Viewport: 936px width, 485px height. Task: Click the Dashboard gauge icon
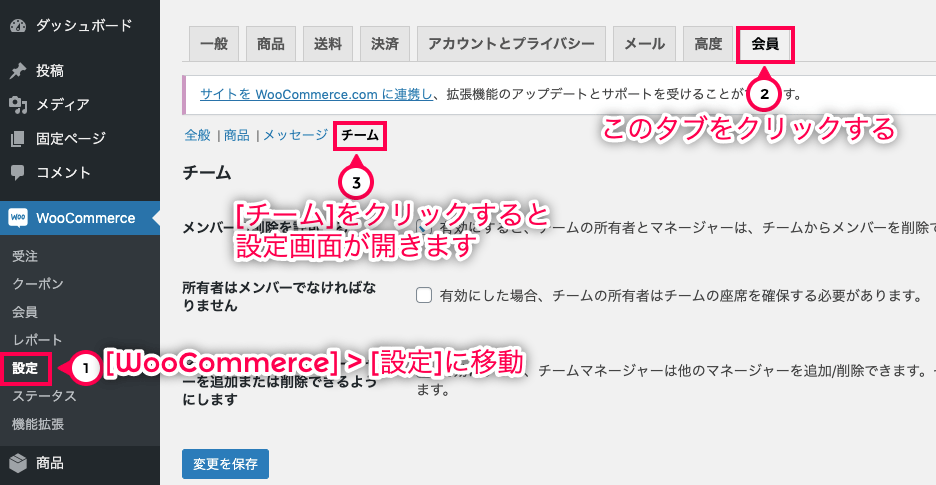[x=19, y=26]
